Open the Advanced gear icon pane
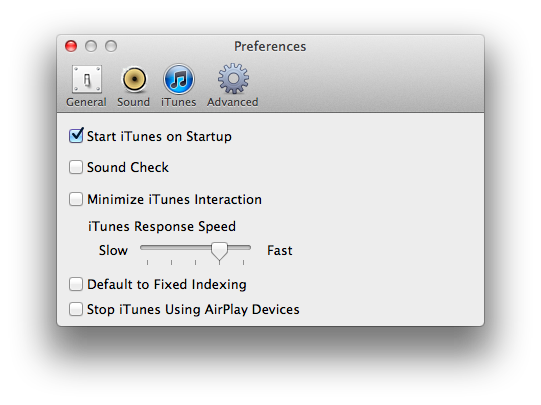The width and height of the screenshot is (541, 405). tap(233, 79)
